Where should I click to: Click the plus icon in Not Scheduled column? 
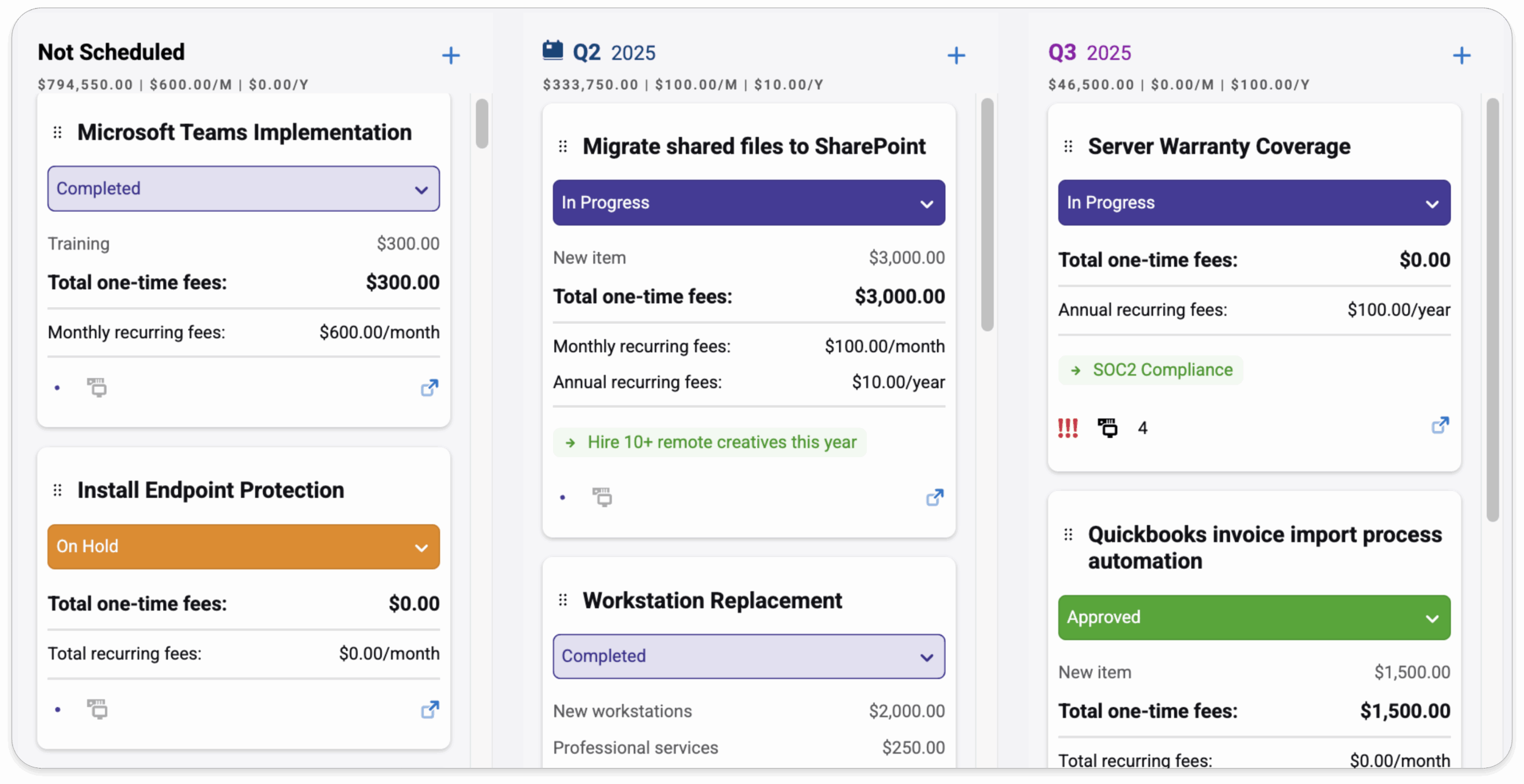coord(451,55)
